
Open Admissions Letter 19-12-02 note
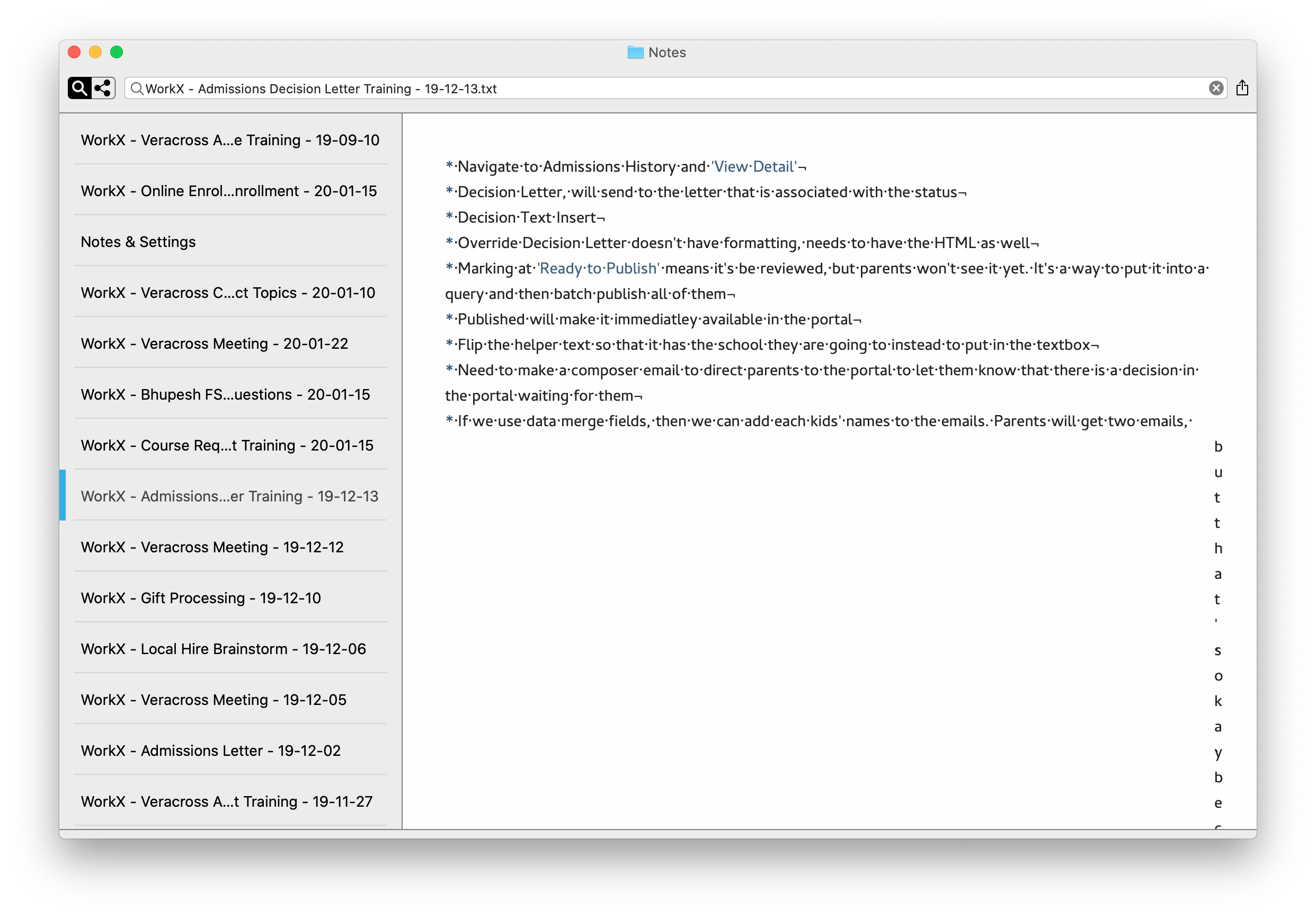click(210, 751)
